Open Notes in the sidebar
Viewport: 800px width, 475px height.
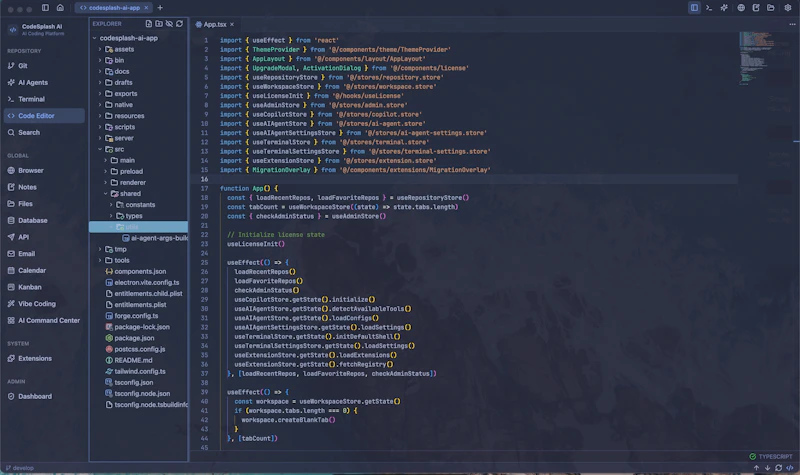(44, 187)
